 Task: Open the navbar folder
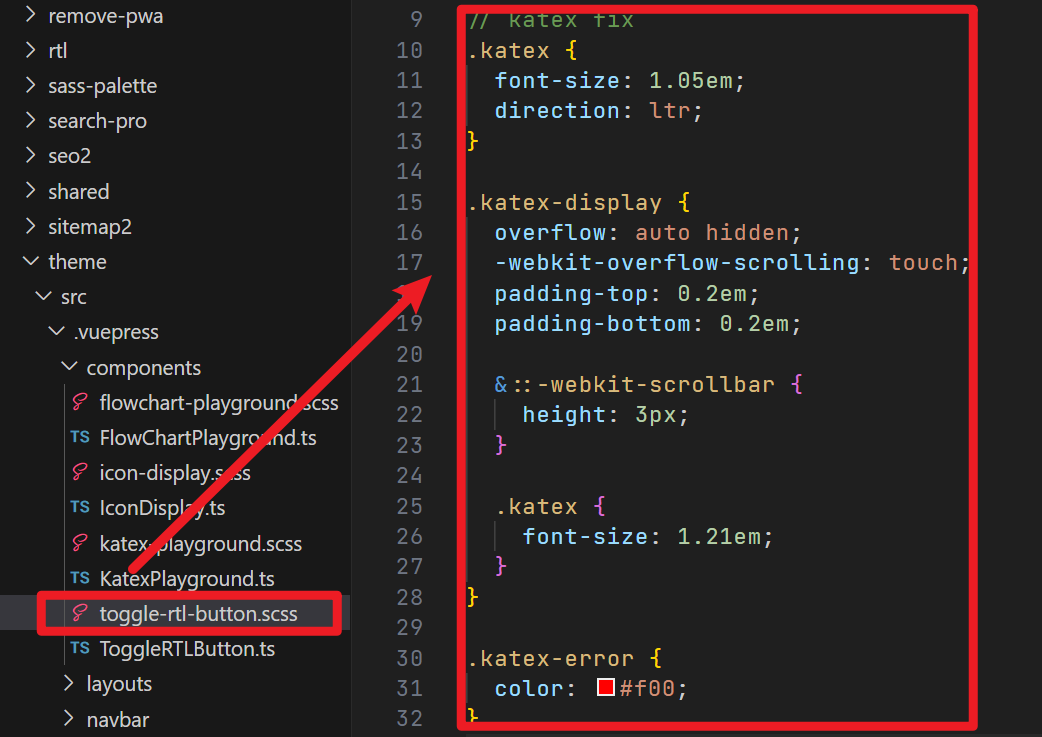[118, 719]
